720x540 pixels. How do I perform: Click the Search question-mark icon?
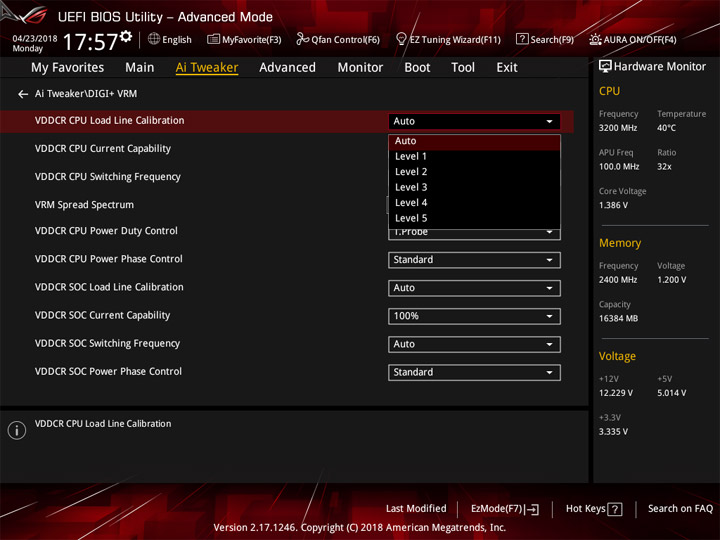[x=522, y=39]
